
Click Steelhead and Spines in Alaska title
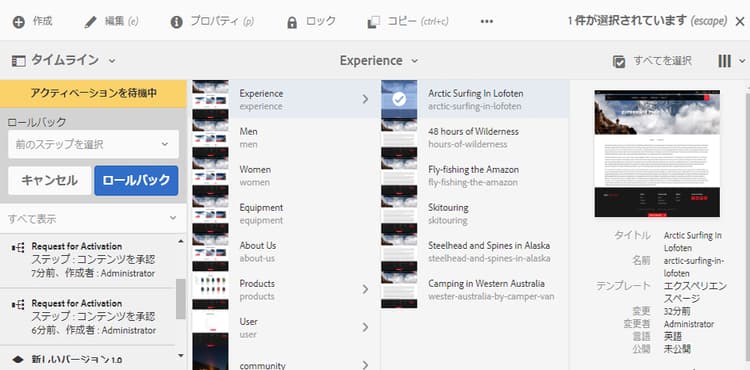(x=489, y=245)
